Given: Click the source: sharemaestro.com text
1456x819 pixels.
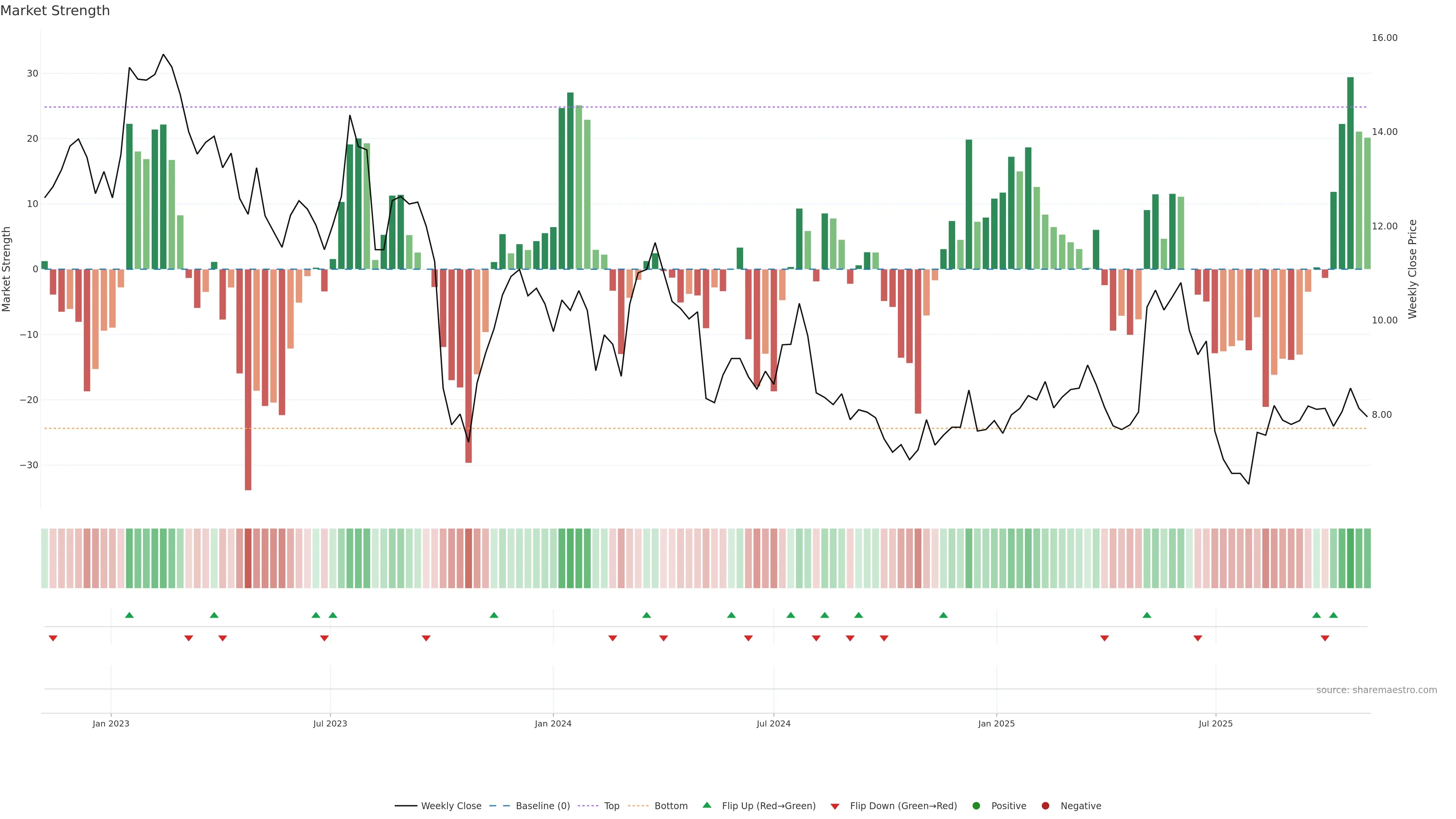Looking at the screenshot, I should click(x=1376, y=690).
